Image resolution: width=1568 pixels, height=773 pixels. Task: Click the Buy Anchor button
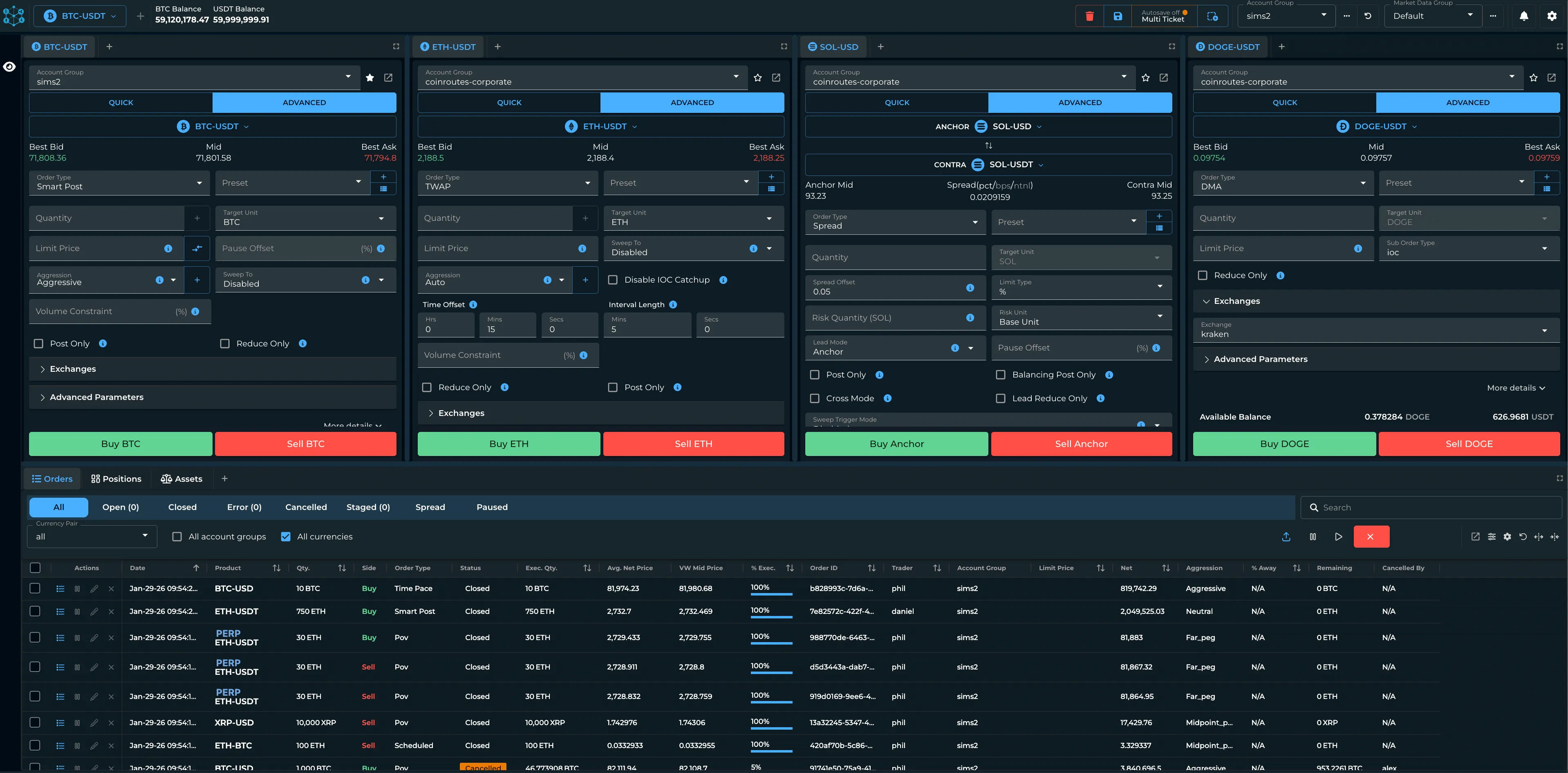point(896,444)
